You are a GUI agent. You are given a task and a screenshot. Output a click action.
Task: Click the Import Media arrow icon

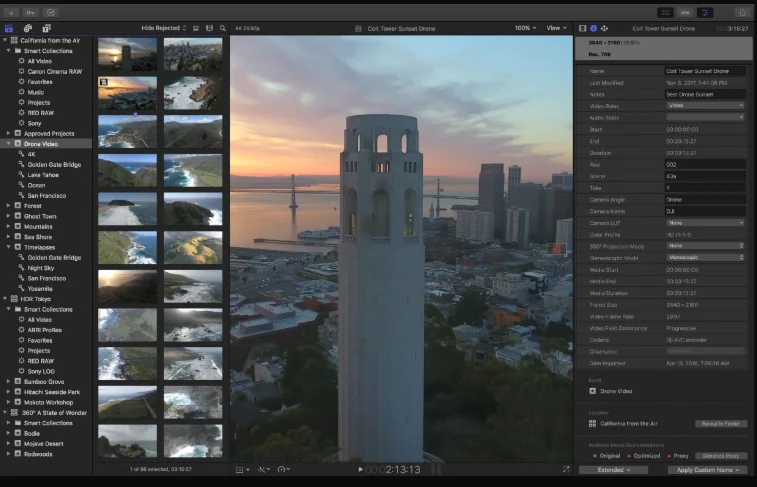click(11, 12)
